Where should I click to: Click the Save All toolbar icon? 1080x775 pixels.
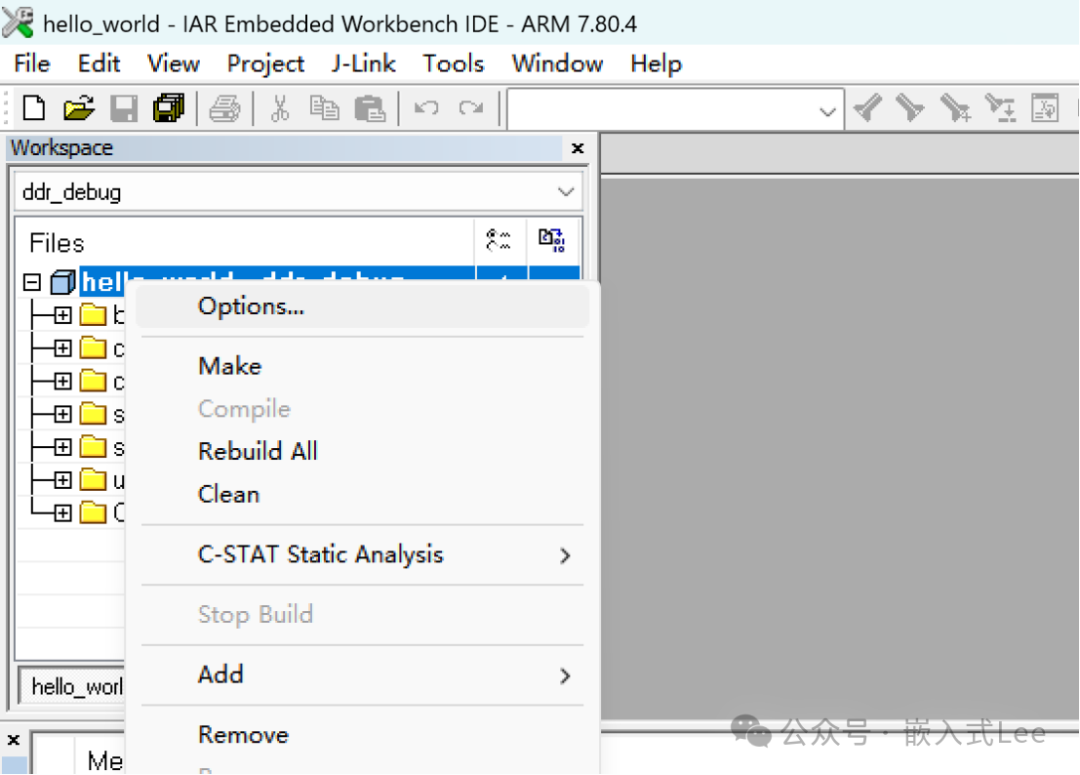point(169,108)
